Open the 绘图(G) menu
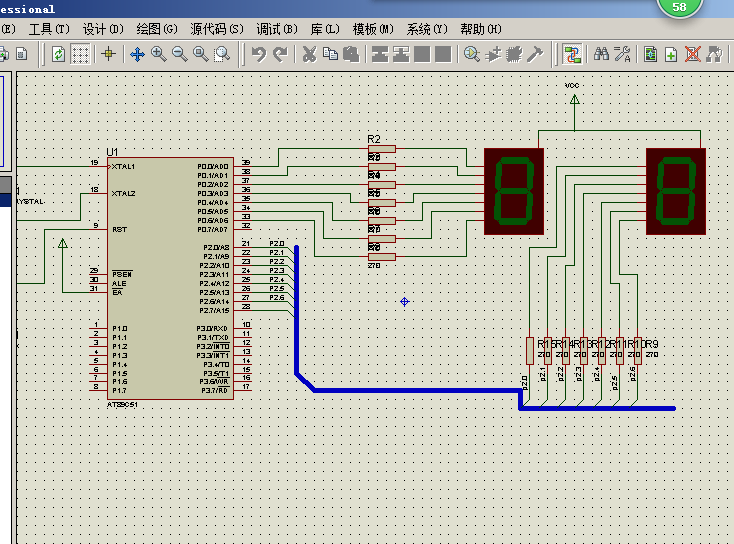 [x=157, y=29]
